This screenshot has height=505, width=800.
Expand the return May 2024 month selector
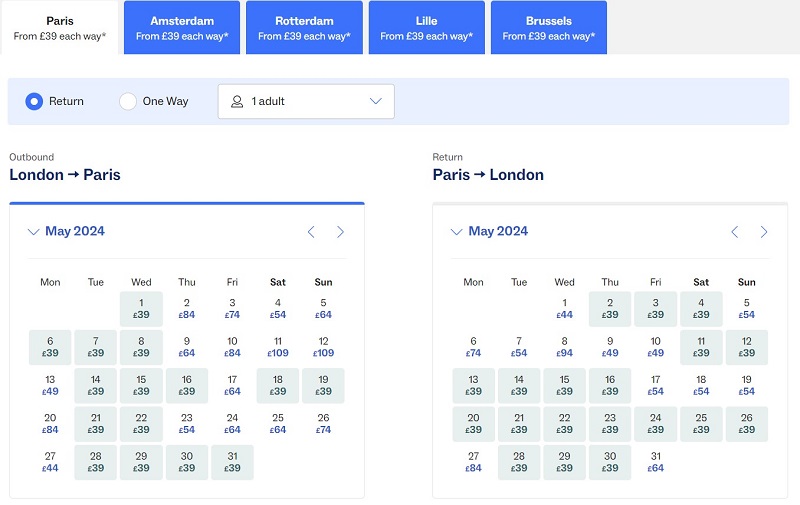pyautogui.click(x=489, y=232)
